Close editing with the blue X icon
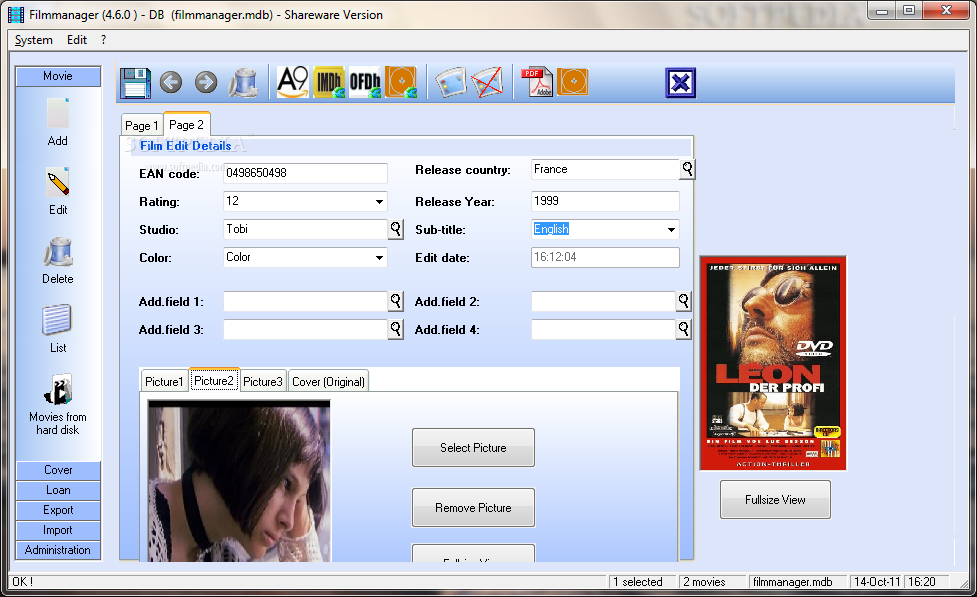The height and width of the screenshot is (597, 977). pos(680,83)
